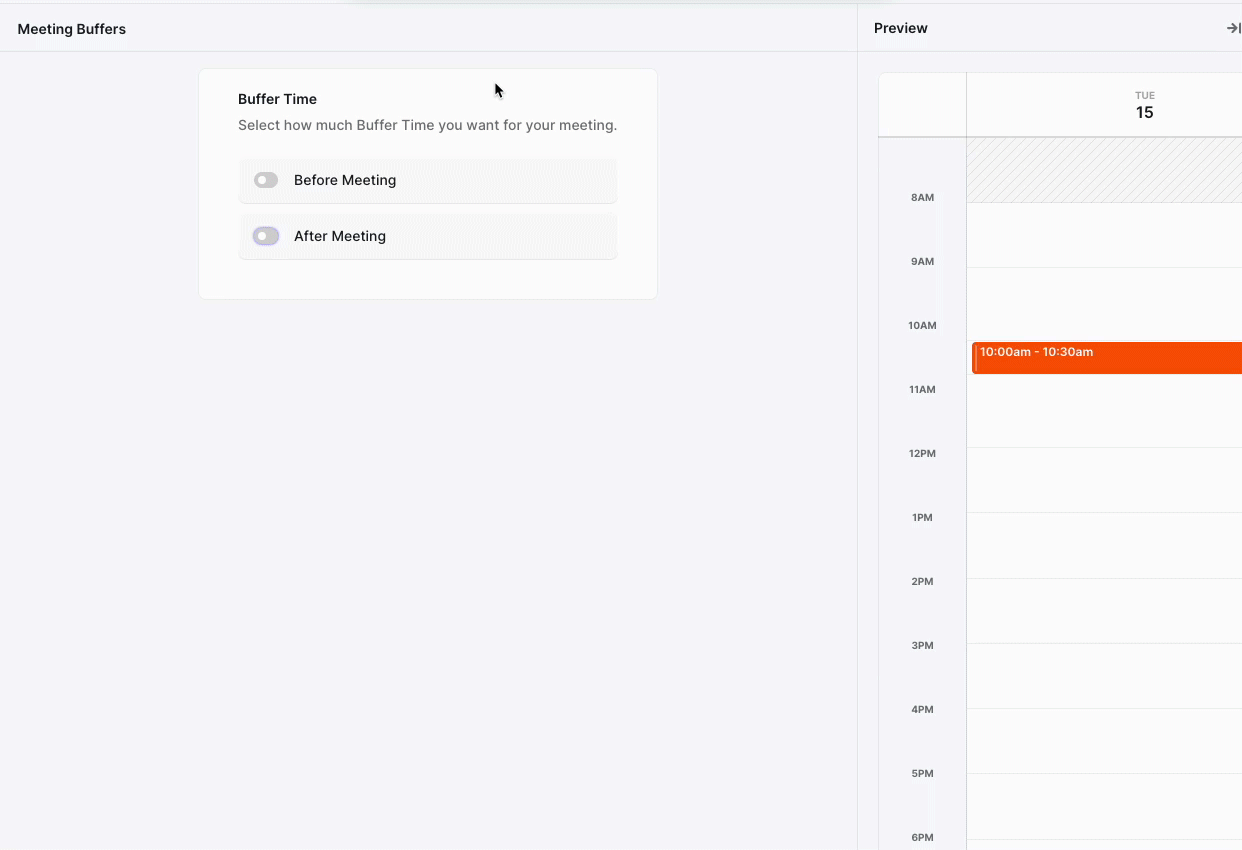Image resolution: width=1242 pixels, height=850 pixels.
Task: Click the Before Meeting label
Action: tap(345, 180)
